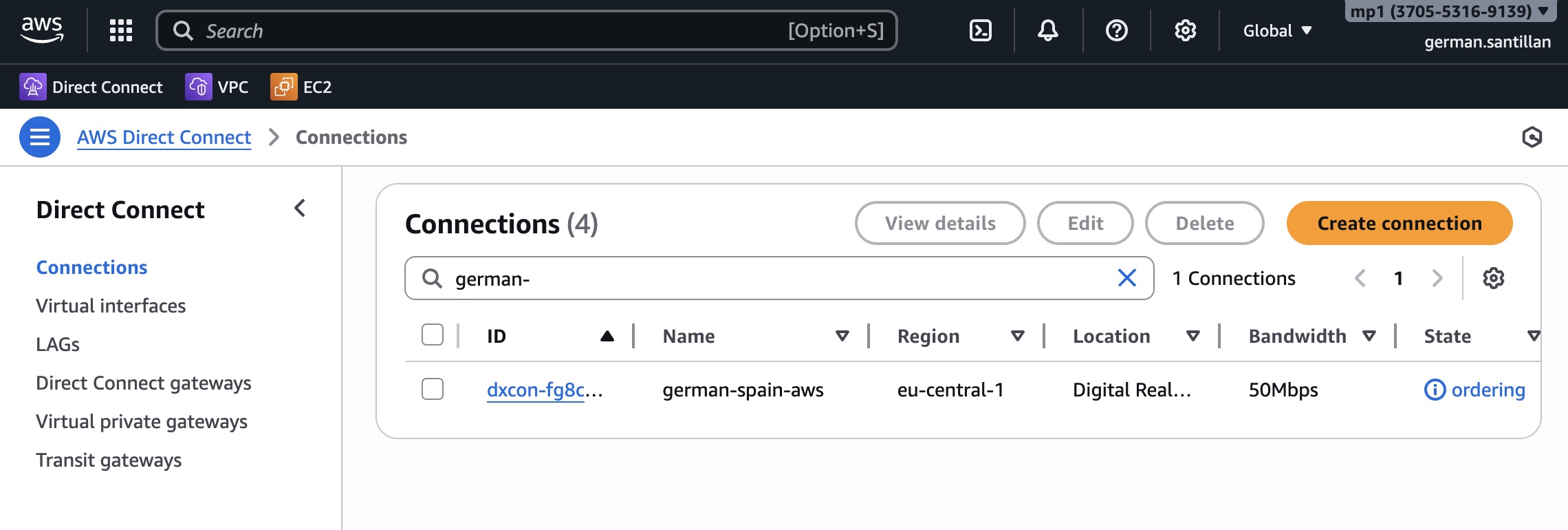Viewport: 1568px width, 530px height.
Task: Sort the Name column
Action: [842, 336]
